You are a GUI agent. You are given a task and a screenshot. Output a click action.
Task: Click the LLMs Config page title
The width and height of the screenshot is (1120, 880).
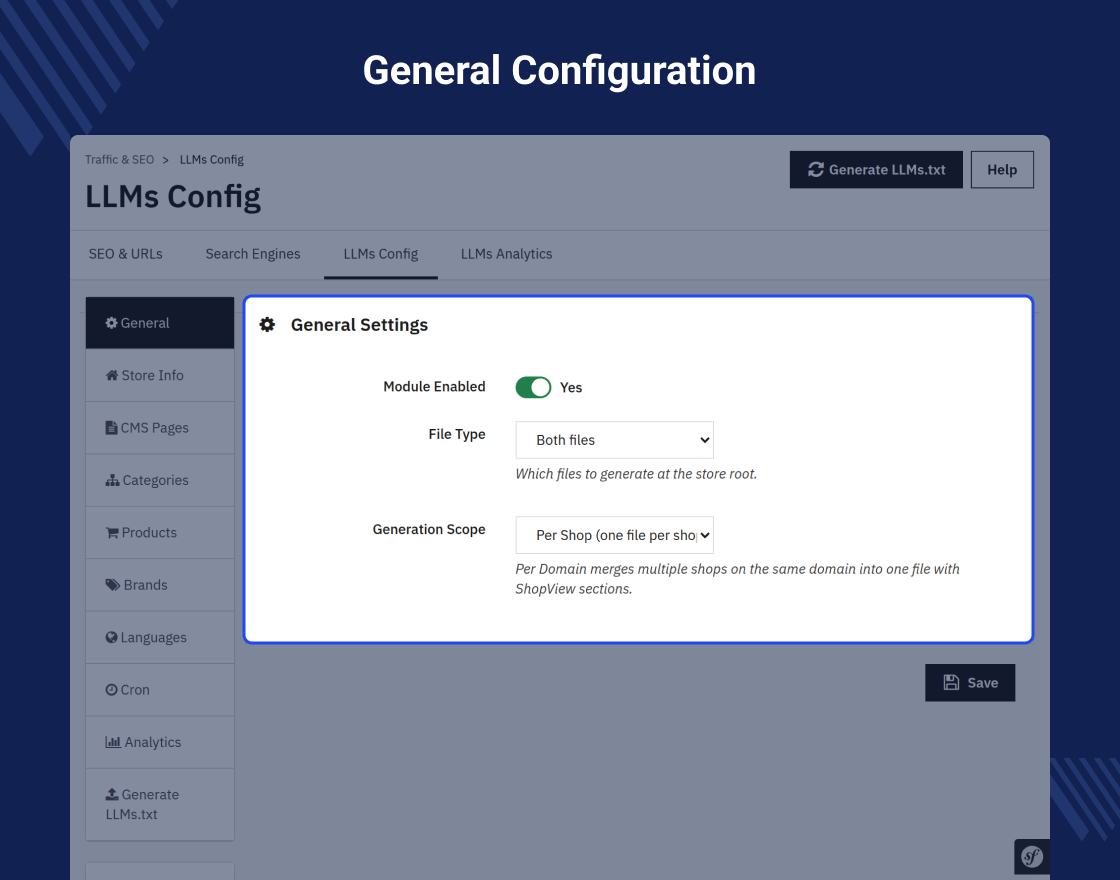pos(173,196)
